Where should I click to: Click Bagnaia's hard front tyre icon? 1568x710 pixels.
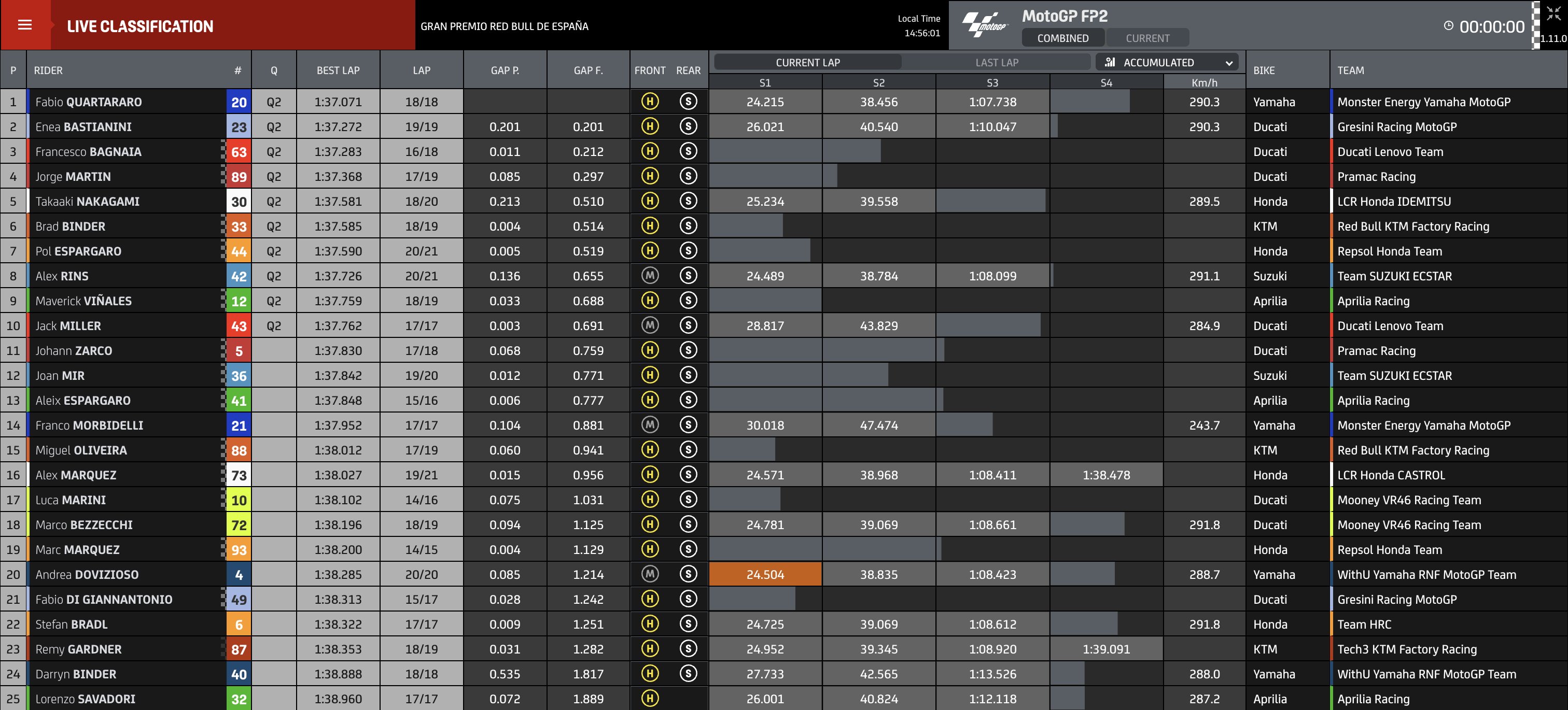650,151
